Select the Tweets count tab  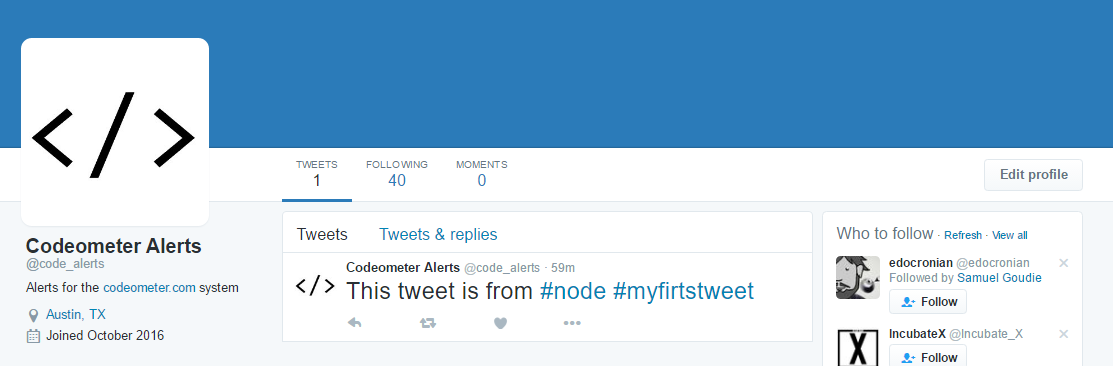coord(317,174)
